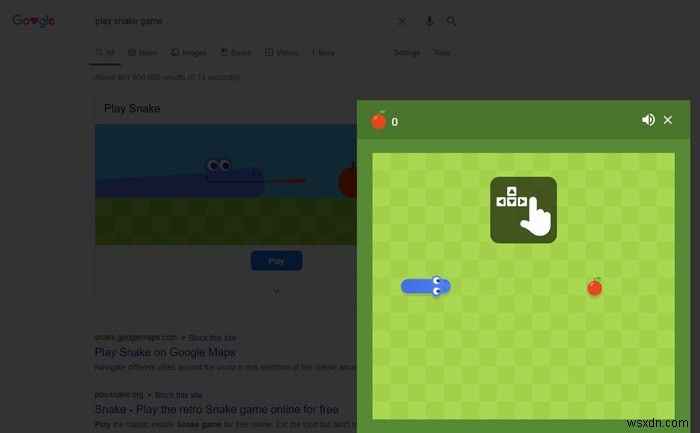Close the Snake game overlay
The height and width of the screenshot is (433, 700).
click(668, 120)
